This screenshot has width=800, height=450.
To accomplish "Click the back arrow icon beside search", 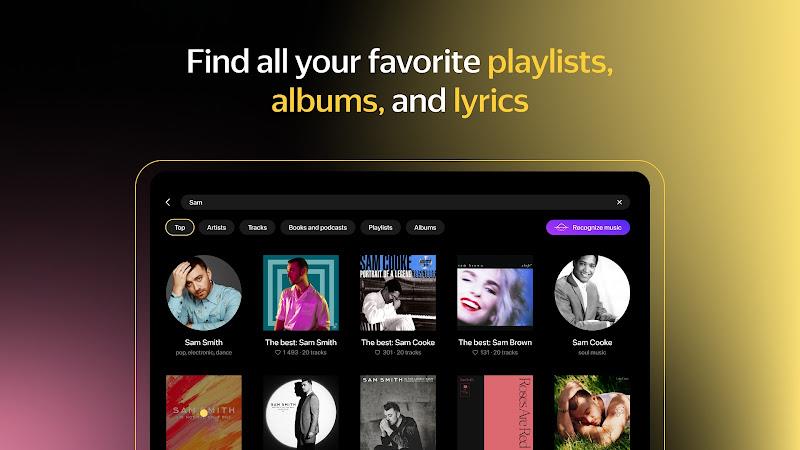I will point(168,203).
